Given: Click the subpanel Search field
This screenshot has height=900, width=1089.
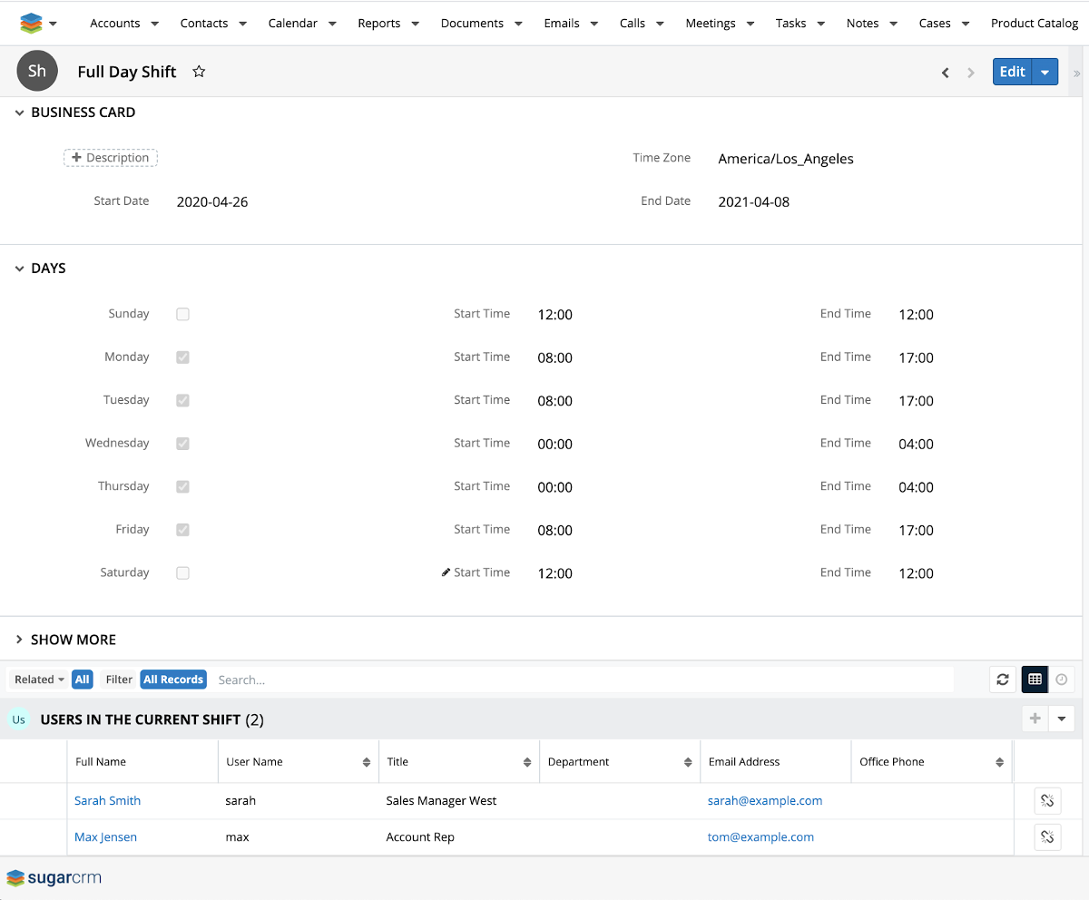Looking at the screenshot, I should coord(580,680).
